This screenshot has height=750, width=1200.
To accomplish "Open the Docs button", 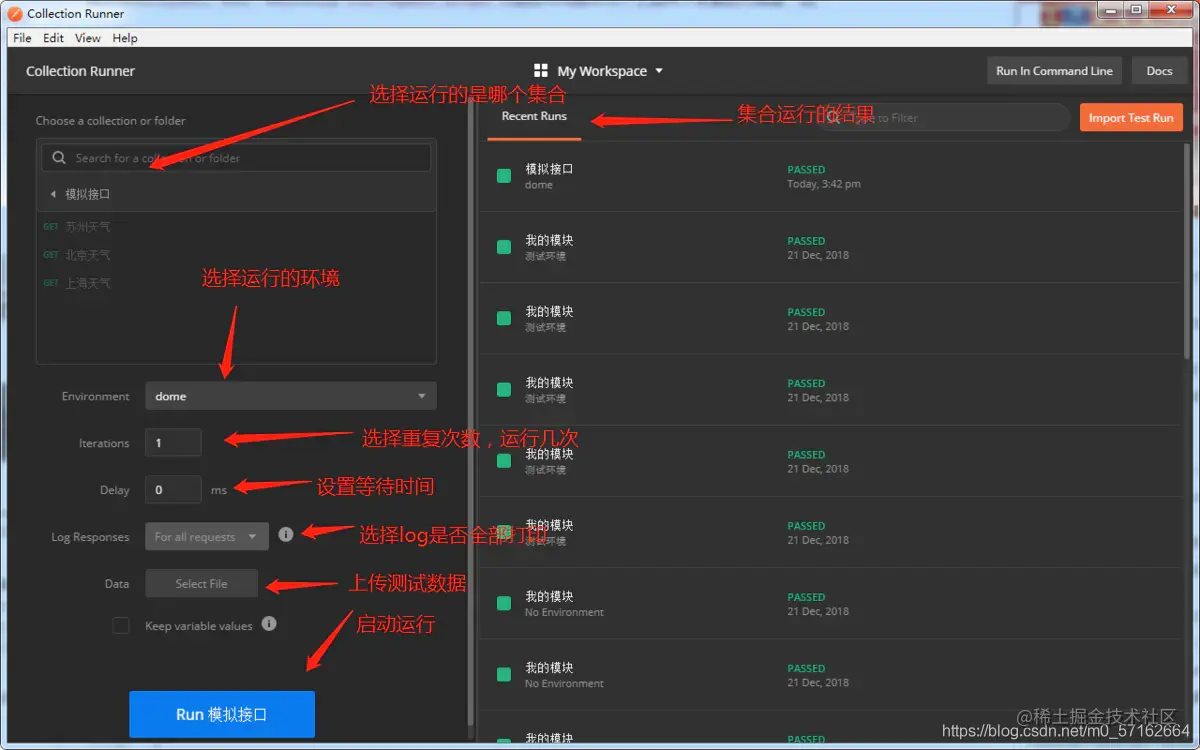I will tap(1159, 71).
